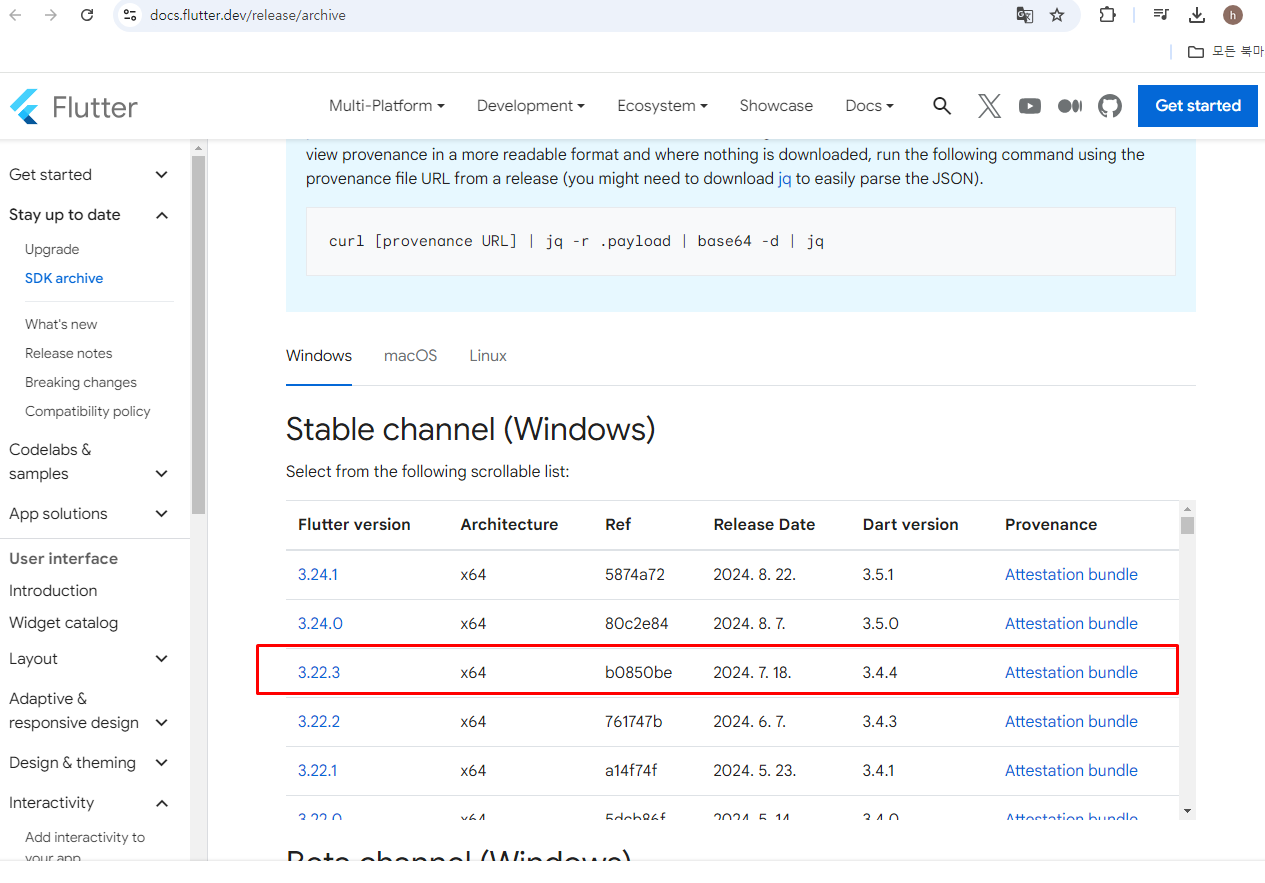This screenshot has width=1265, height=883.
Task: Open Compatibility policy sidebar link
Action: pos(88,412)
